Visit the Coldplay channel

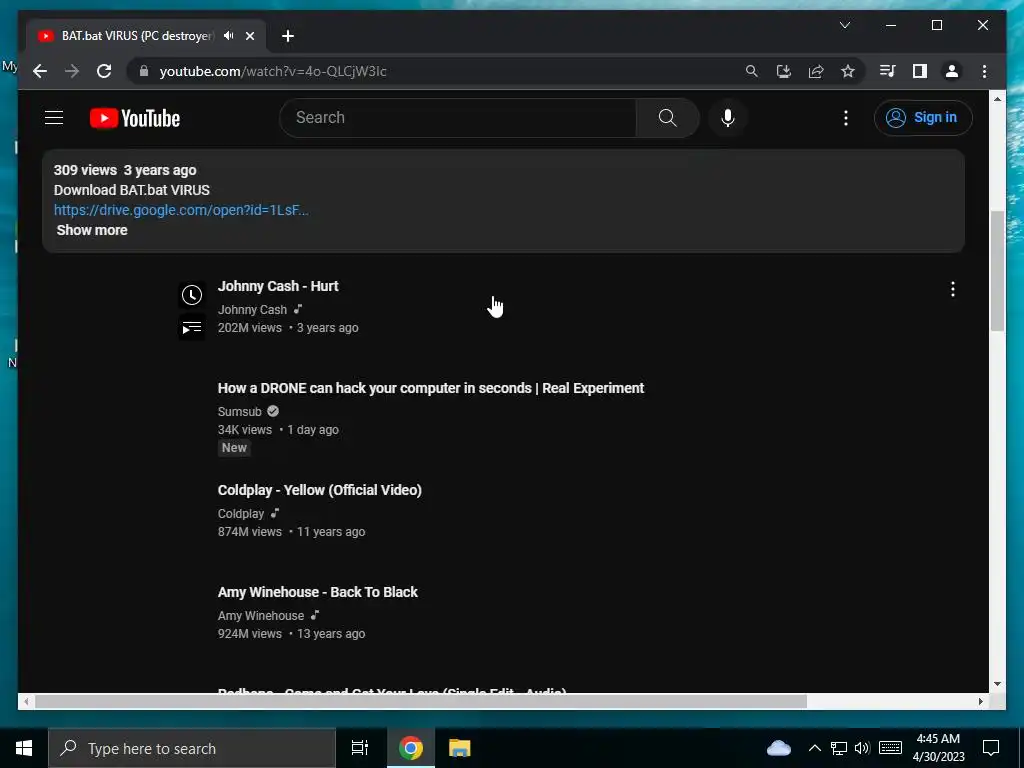(241, 514)
